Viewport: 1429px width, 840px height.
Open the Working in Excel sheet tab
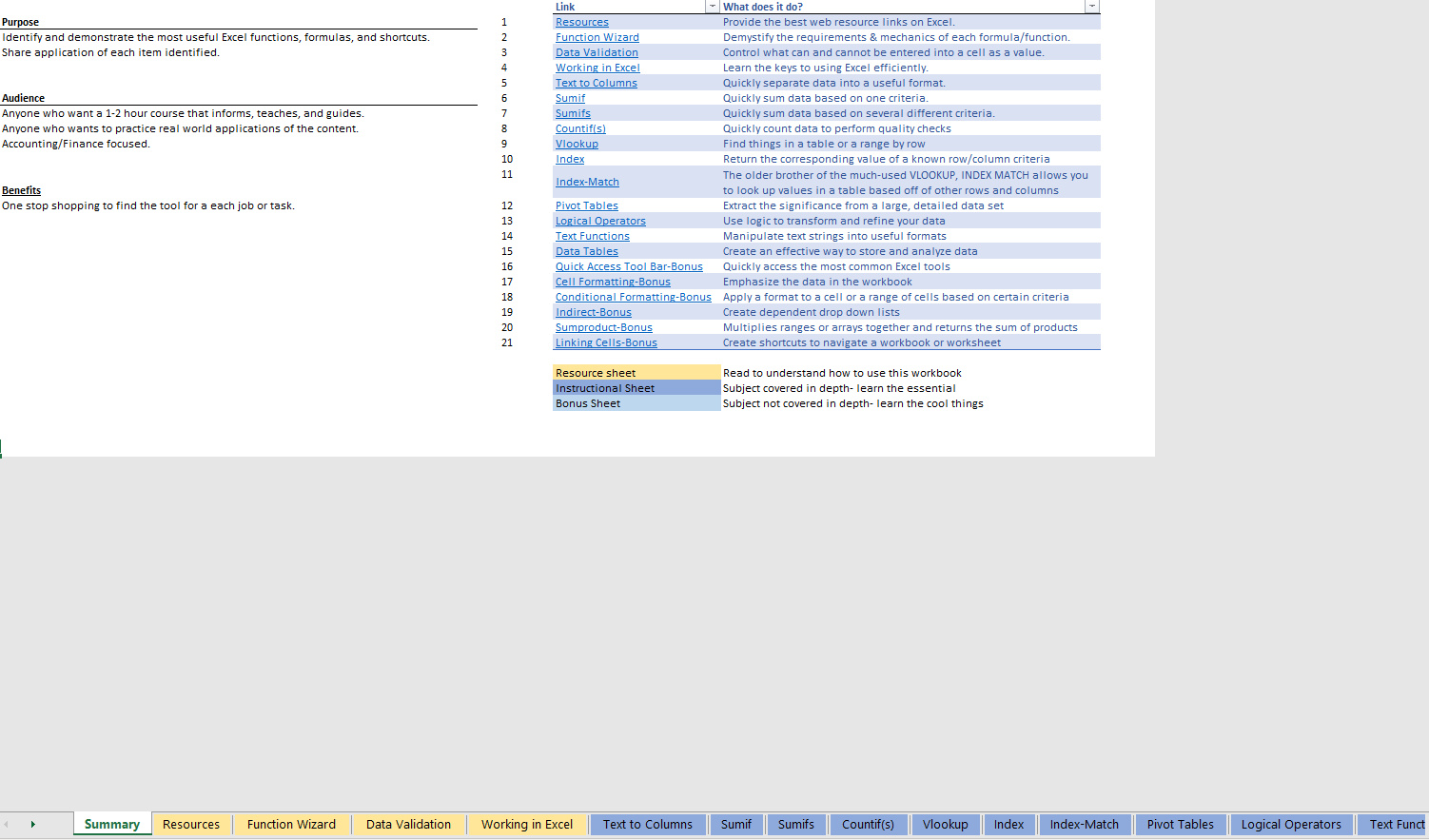(527, 825)
